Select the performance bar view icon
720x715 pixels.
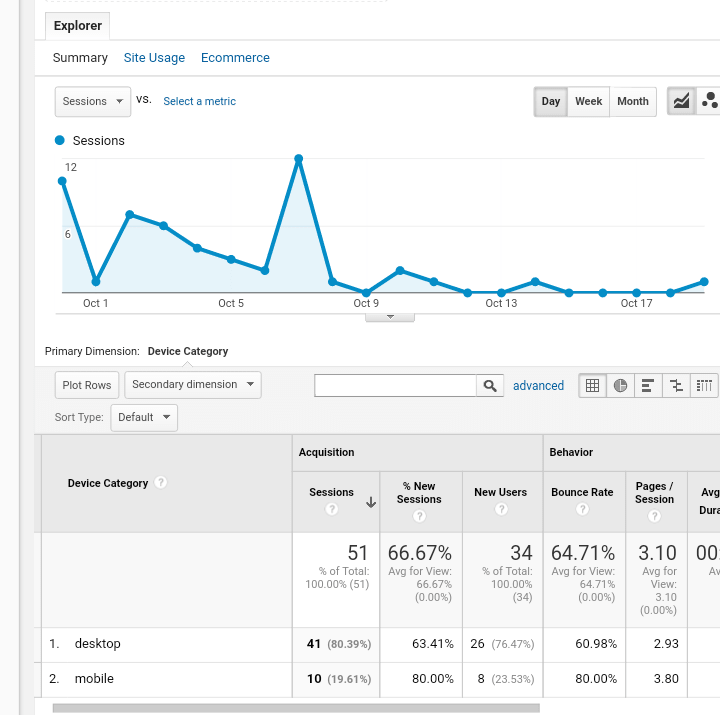[648, 385]
